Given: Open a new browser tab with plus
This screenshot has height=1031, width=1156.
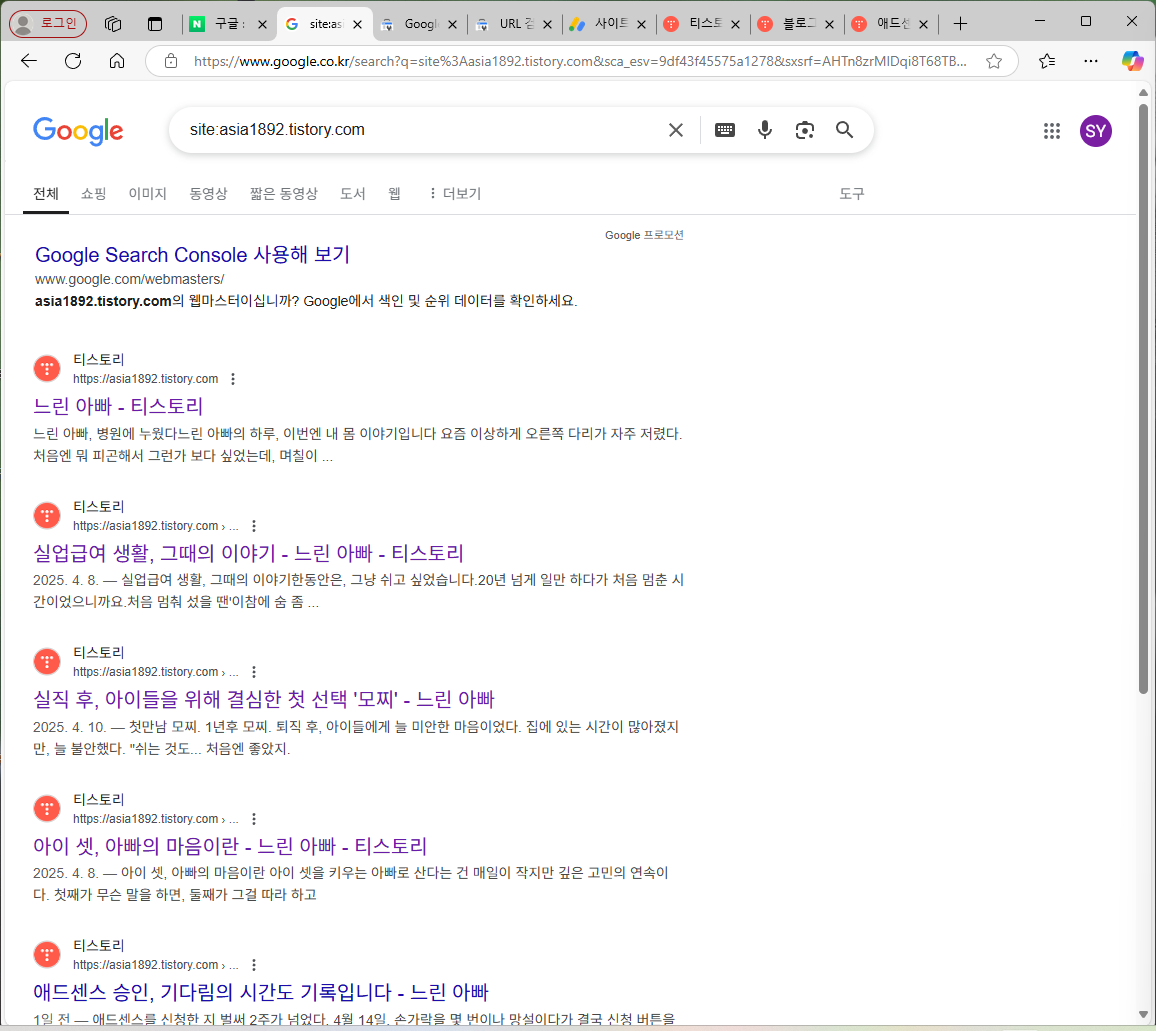Looking at the screenshot, I should 960,24.
